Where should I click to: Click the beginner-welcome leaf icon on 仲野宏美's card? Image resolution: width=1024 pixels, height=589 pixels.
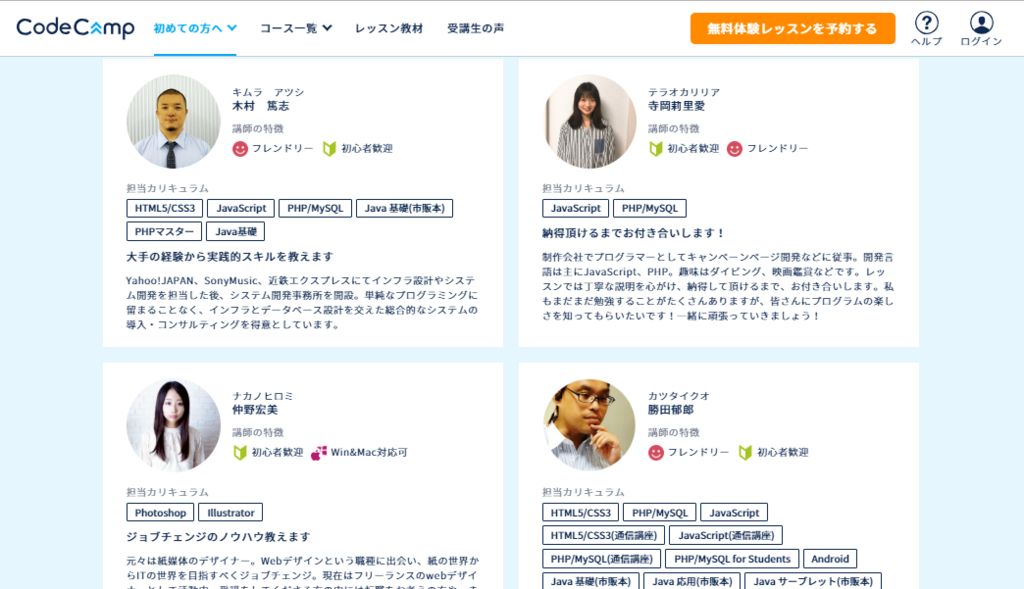tap(240, 453)
